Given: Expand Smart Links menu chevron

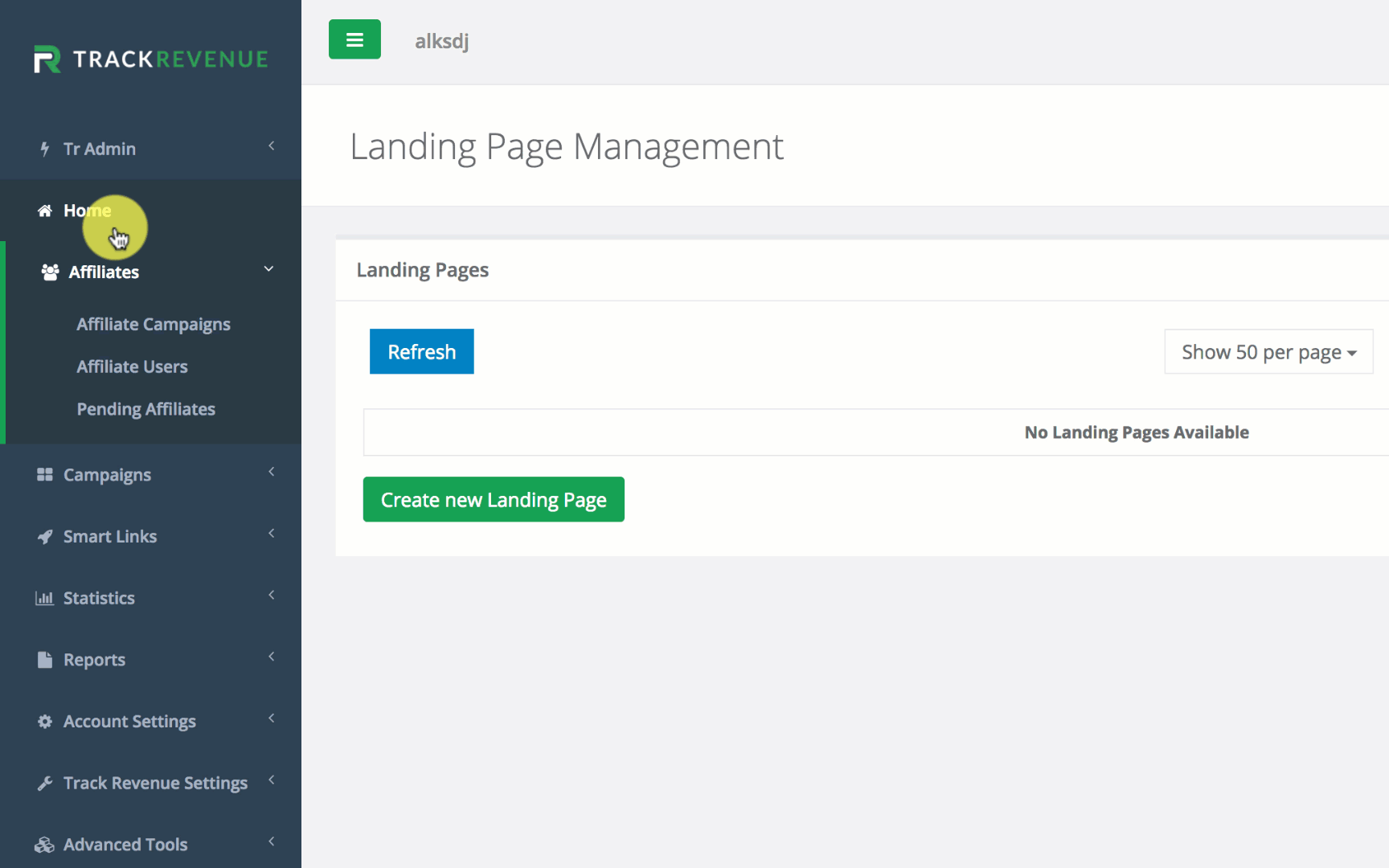Looking at the screenshot, I should click(x=272, y=533).
